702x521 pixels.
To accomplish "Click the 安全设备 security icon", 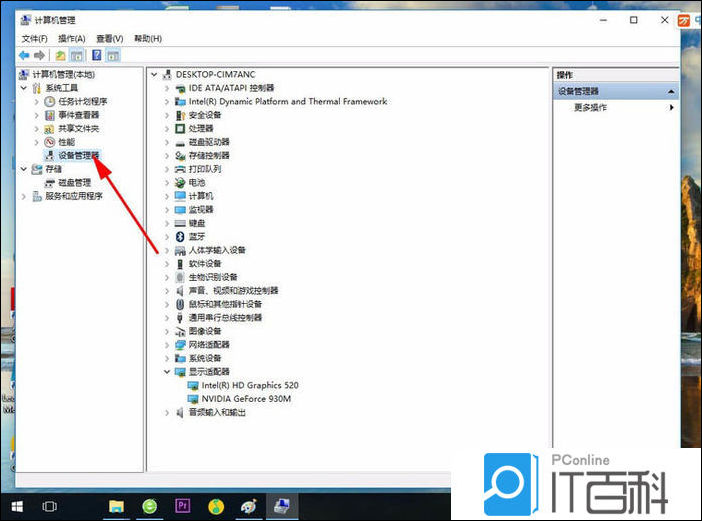I will [180, 115].
